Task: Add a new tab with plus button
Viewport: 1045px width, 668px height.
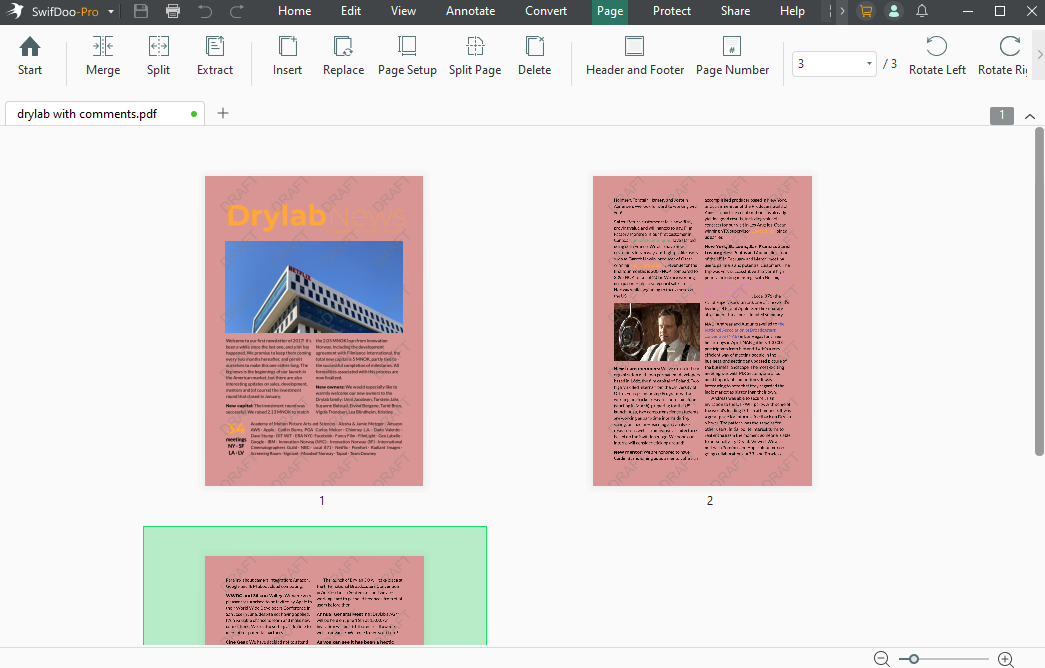Action: [x=223, y=113]
